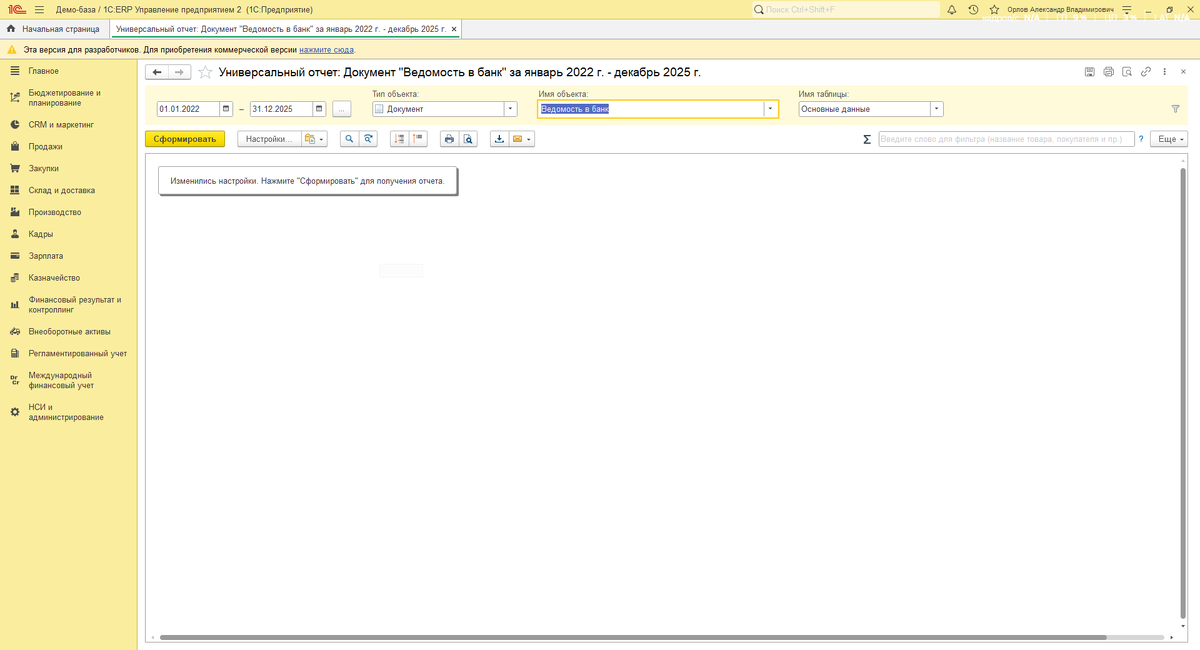The width and height of the screenshot is (1200, 650).
Task: Open Внеоборотные активы section
Action: pos(69,331)
